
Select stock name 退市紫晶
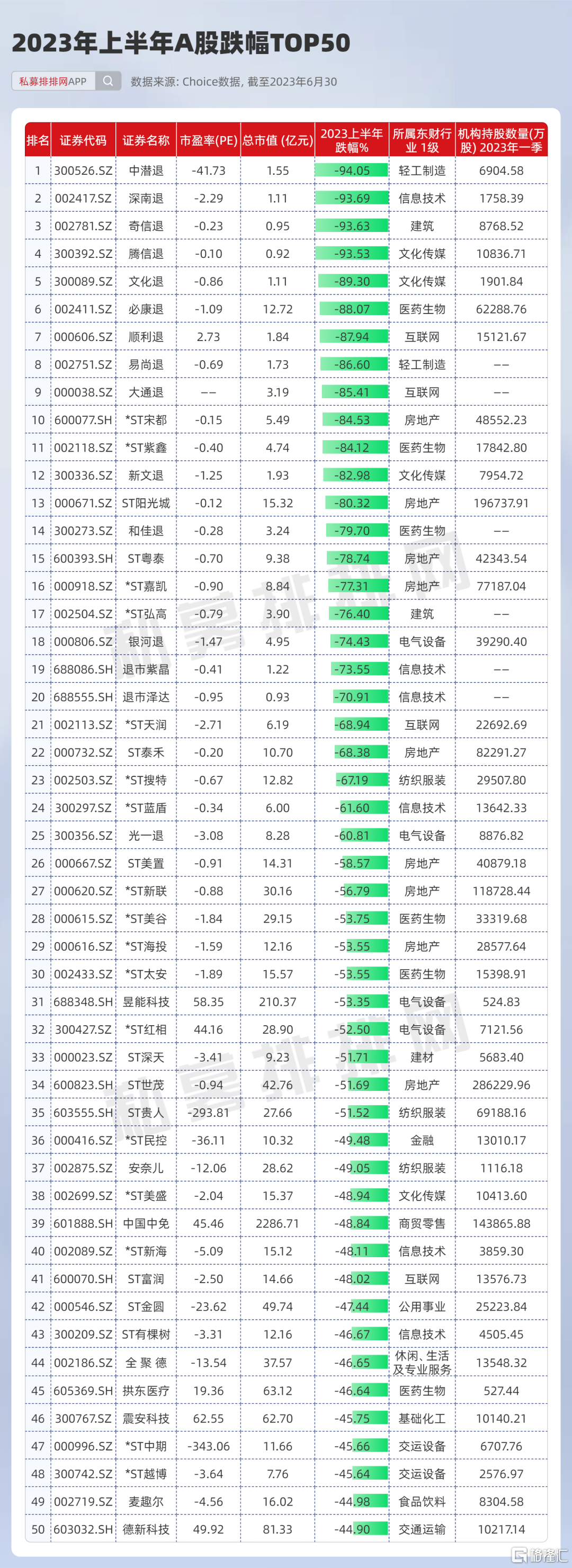pos(146,669)
